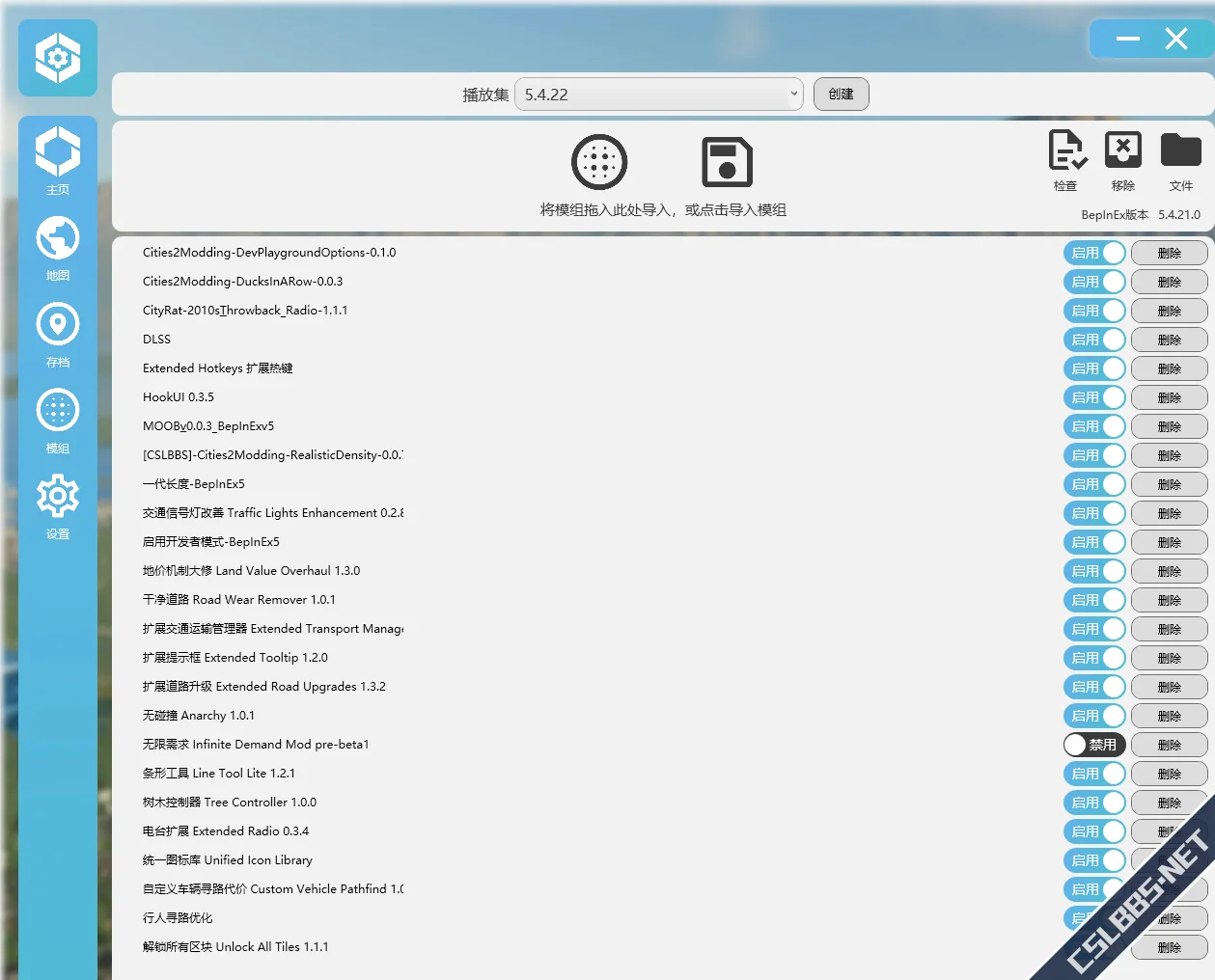Viewport: 1215px width, 980px height.
Task: Open the 地图 maps section
Action: (x=58, y=248)
